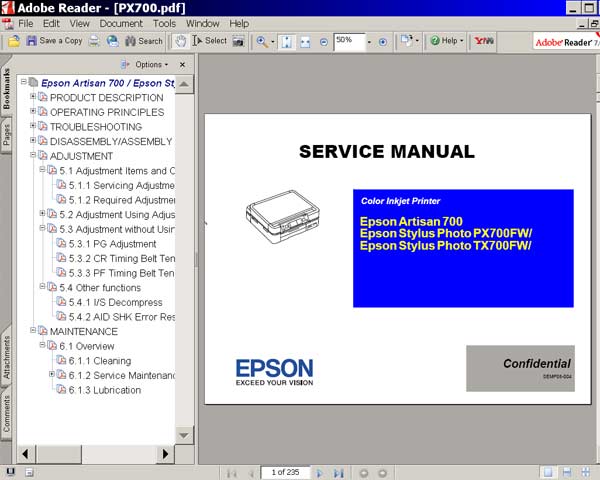Click the Open file folder icon
The width and height of the screenshot is (600, 480).
(x=14, y=41)
